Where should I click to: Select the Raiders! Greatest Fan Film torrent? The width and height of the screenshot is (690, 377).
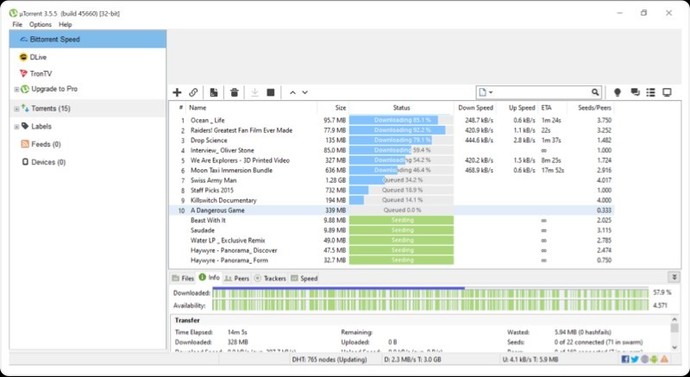coord(392,130)
